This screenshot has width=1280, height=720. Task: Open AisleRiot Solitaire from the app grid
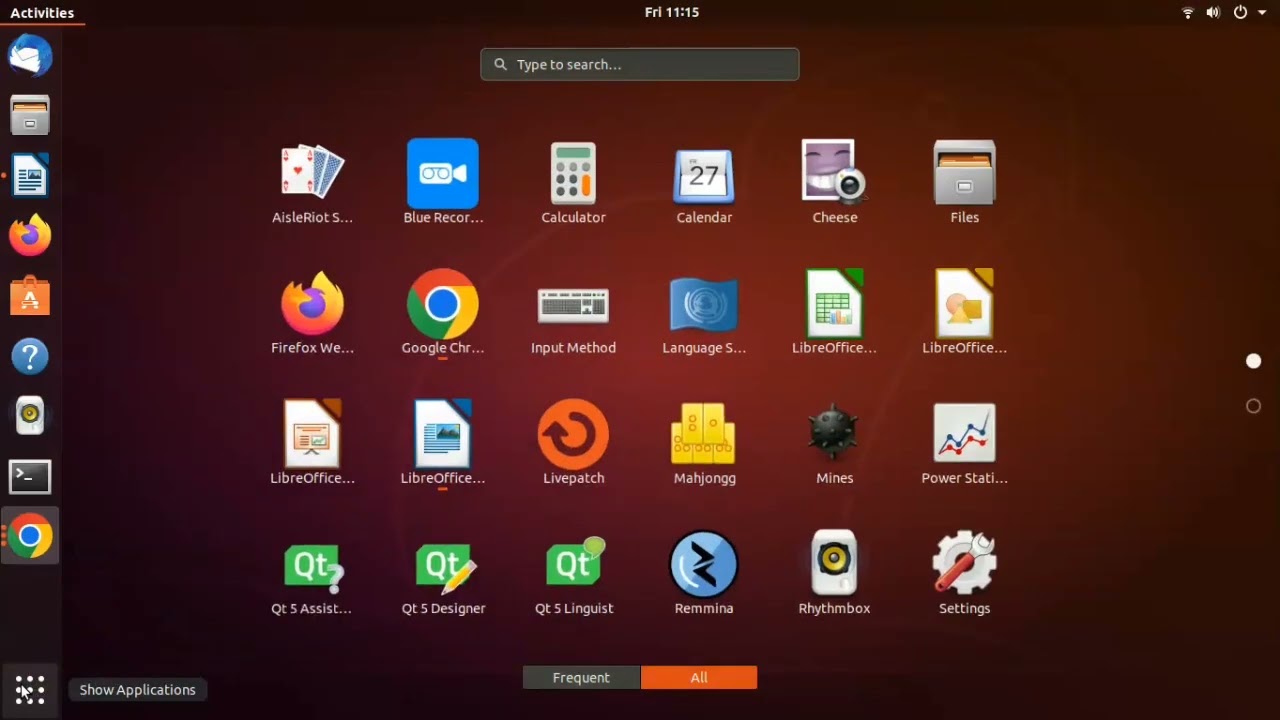[312, 182]
